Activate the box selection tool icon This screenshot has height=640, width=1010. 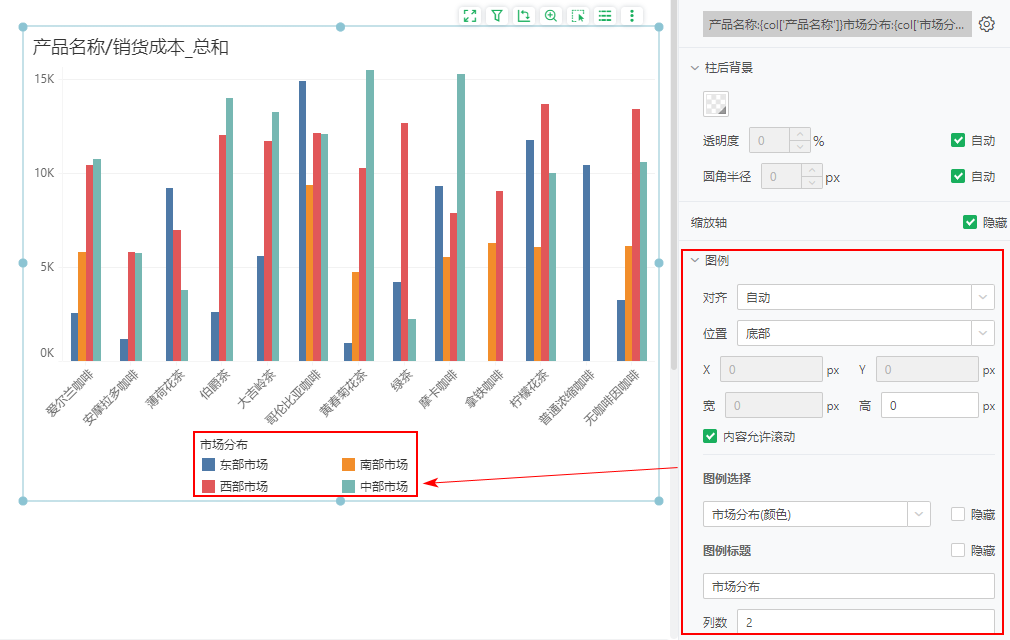pos(578,15)
